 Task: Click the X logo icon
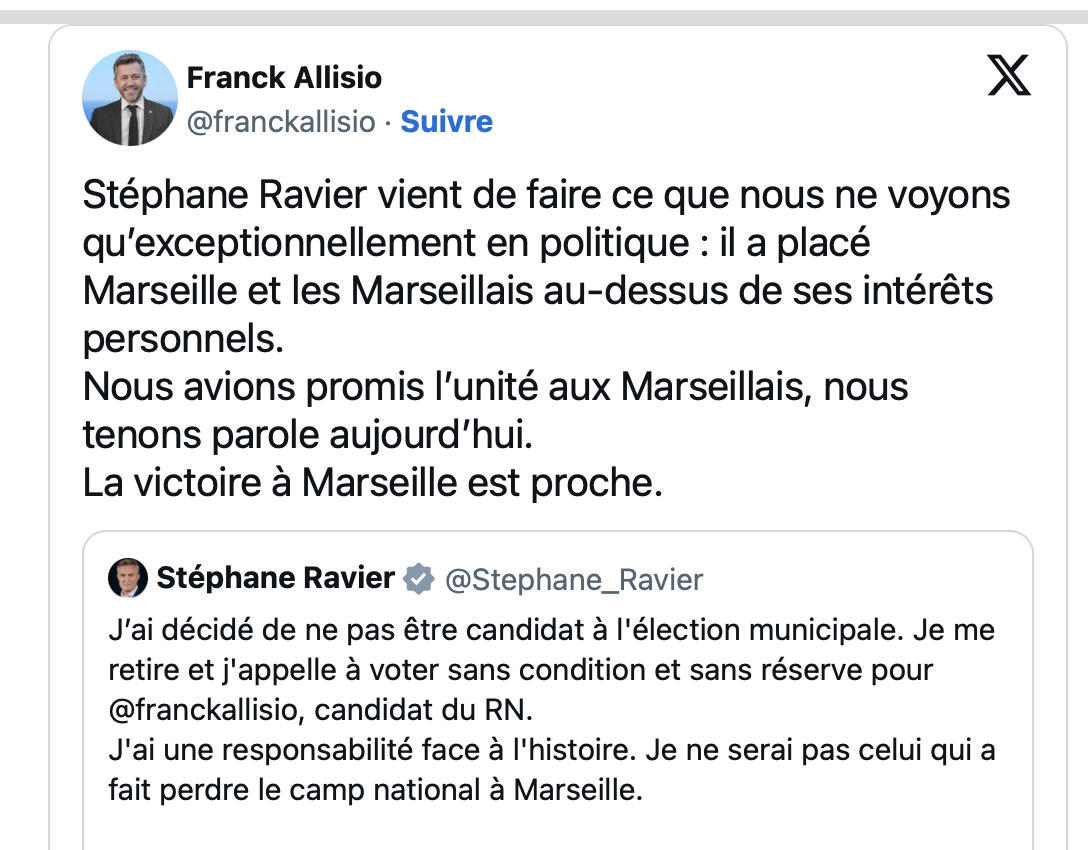(1009, 77)
